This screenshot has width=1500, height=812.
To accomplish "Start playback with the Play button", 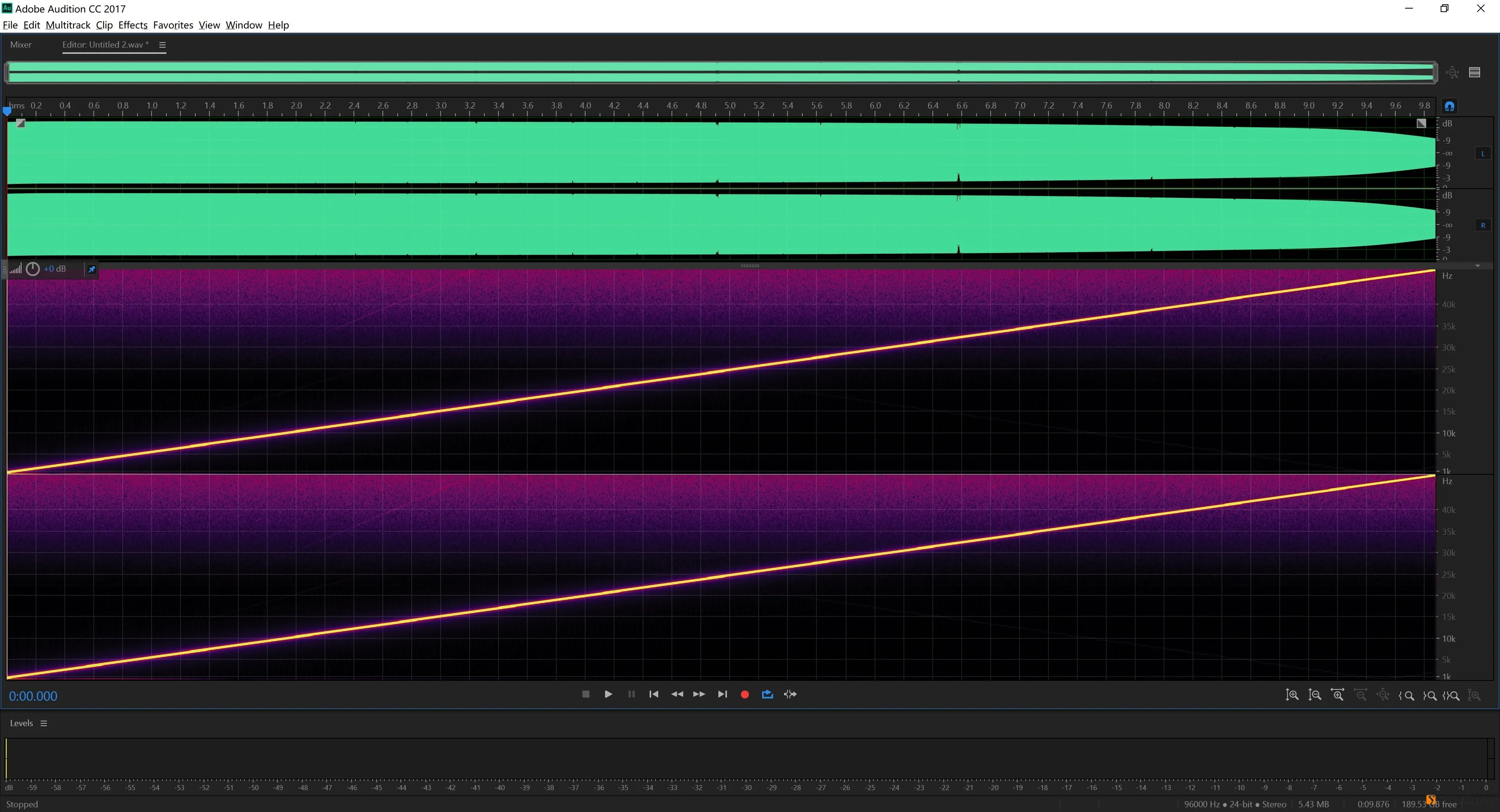I will [609, 694].
